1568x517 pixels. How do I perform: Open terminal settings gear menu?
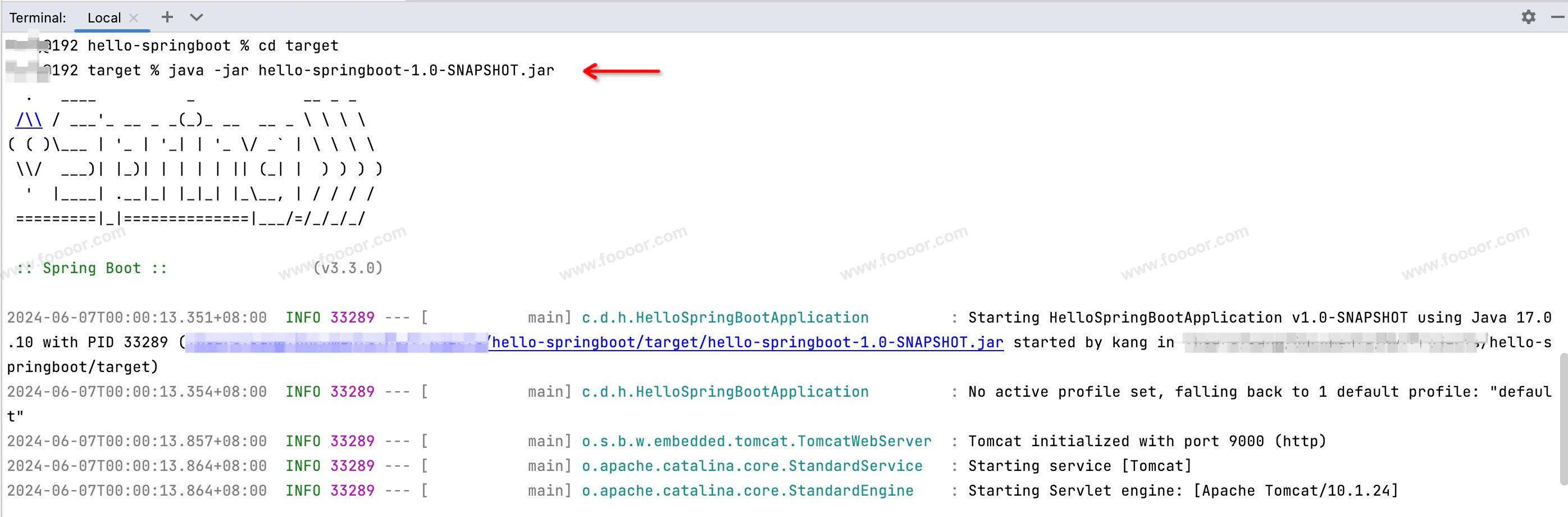(x=1528, y=17)
